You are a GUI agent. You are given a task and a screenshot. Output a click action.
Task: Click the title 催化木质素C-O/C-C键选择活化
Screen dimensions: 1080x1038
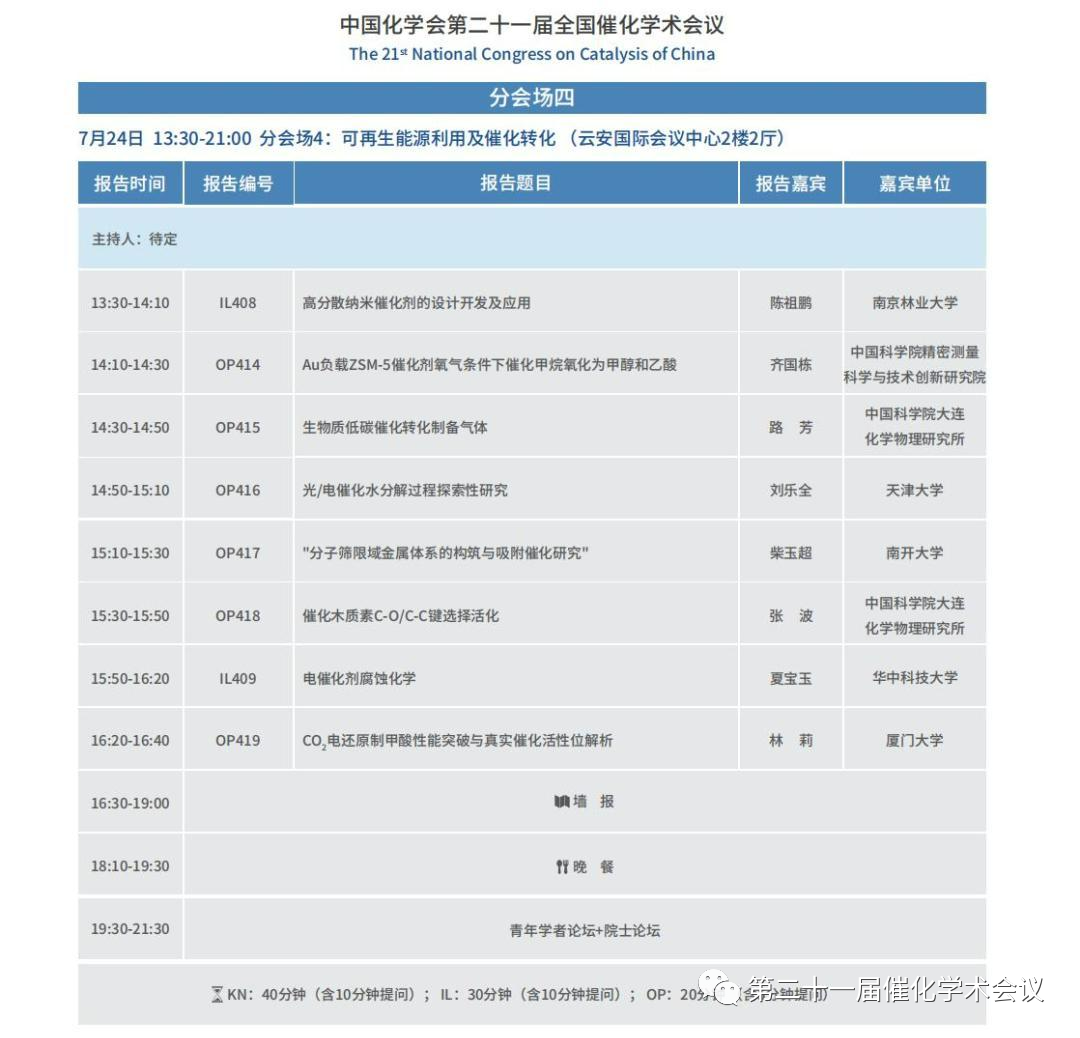(401, 616)
